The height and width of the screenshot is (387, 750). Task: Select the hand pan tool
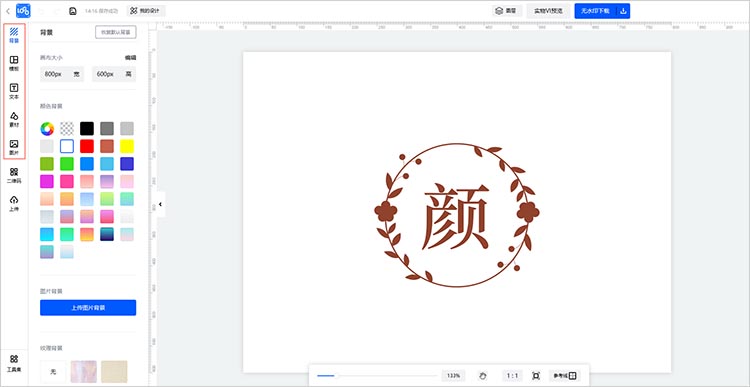coord(483,376)
